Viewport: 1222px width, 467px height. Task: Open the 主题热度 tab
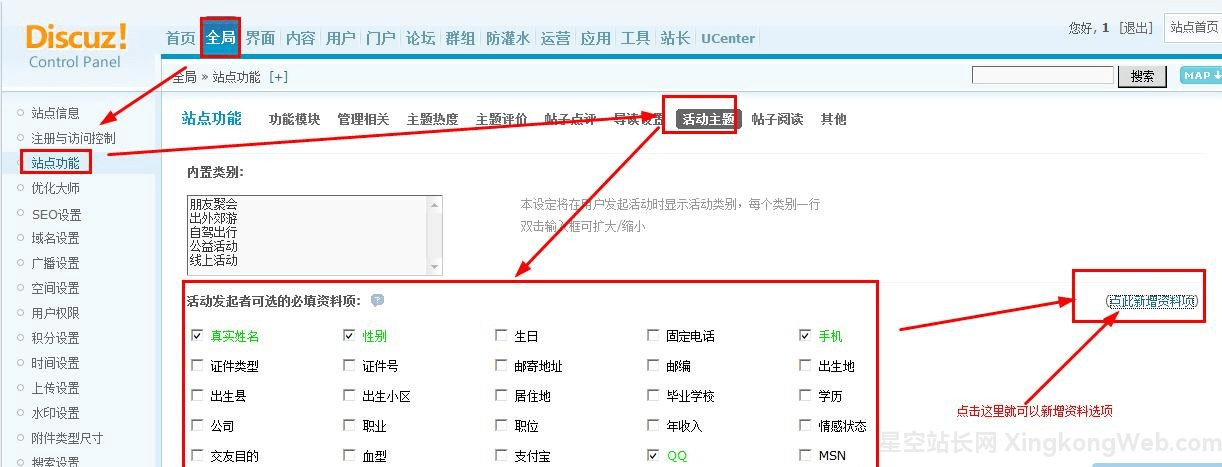pos(432,119)
